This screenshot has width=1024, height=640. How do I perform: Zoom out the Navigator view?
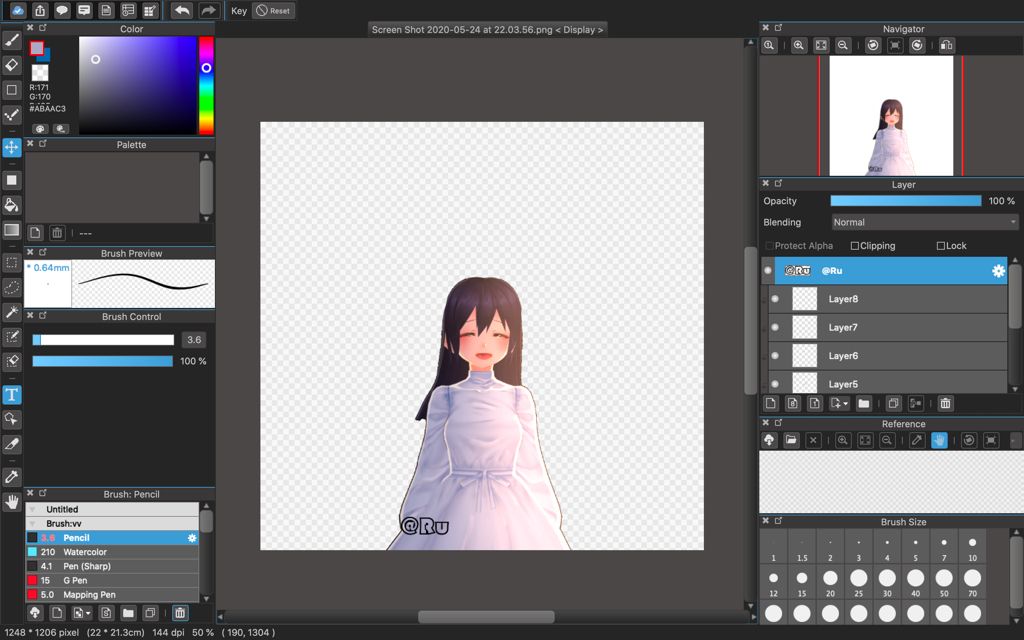click(x=842, y=45)
